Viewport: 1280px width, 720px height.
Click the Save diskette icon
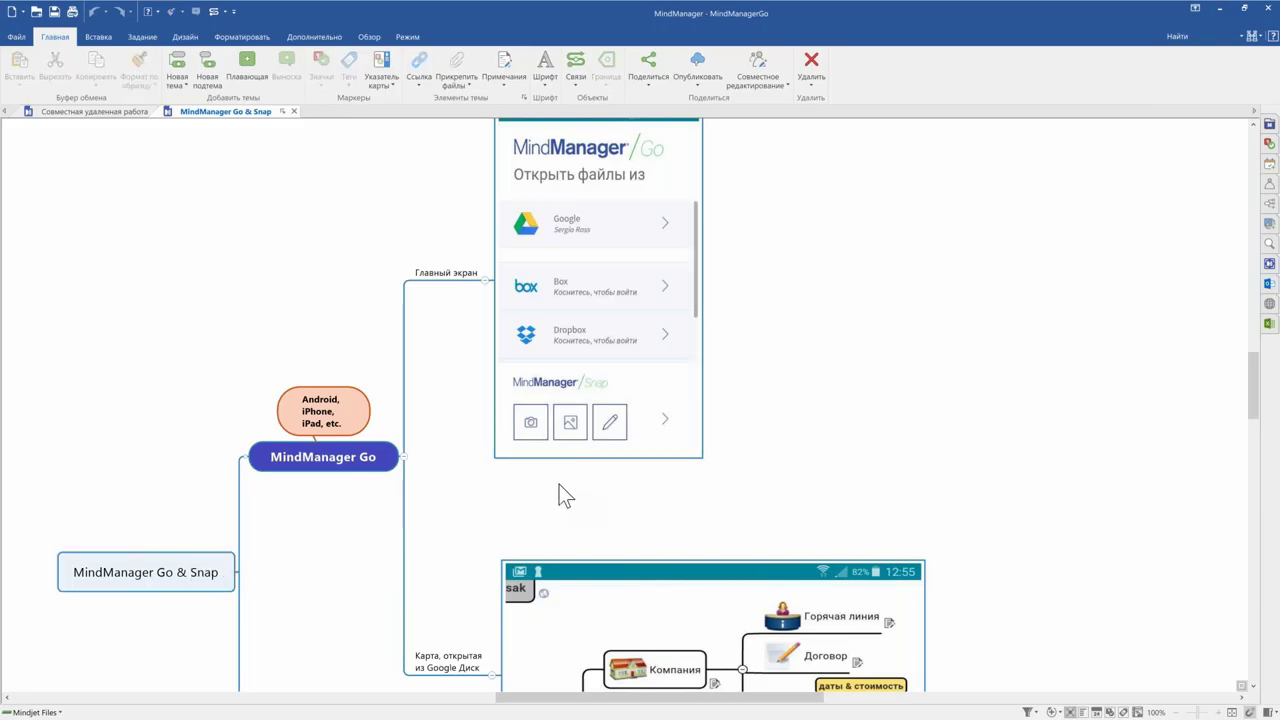pyautogui.click(x=54, y=12)
